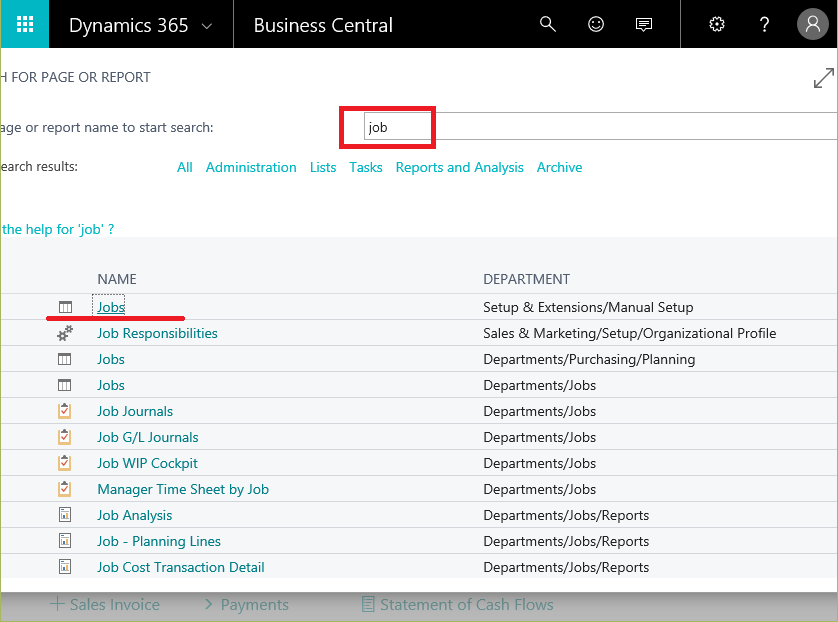This screenshot has width=838, height=622.
Task: Click task icon beside Manager Time Sheet by Job
Action: [65, 489]
